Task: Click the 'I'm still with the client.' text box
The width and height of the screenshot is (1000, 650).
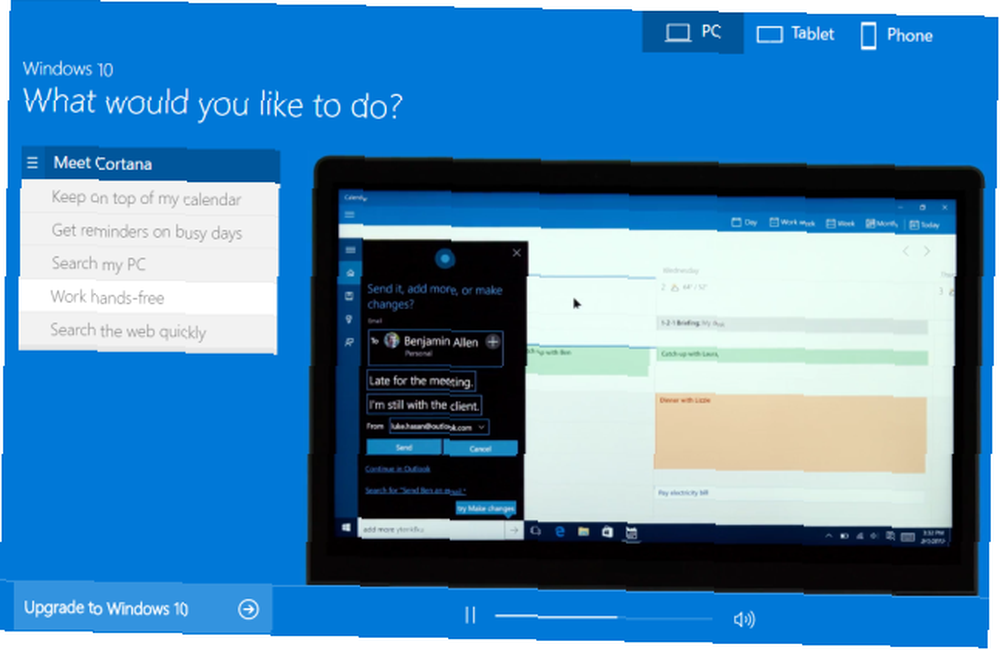Action: [424, 405]
